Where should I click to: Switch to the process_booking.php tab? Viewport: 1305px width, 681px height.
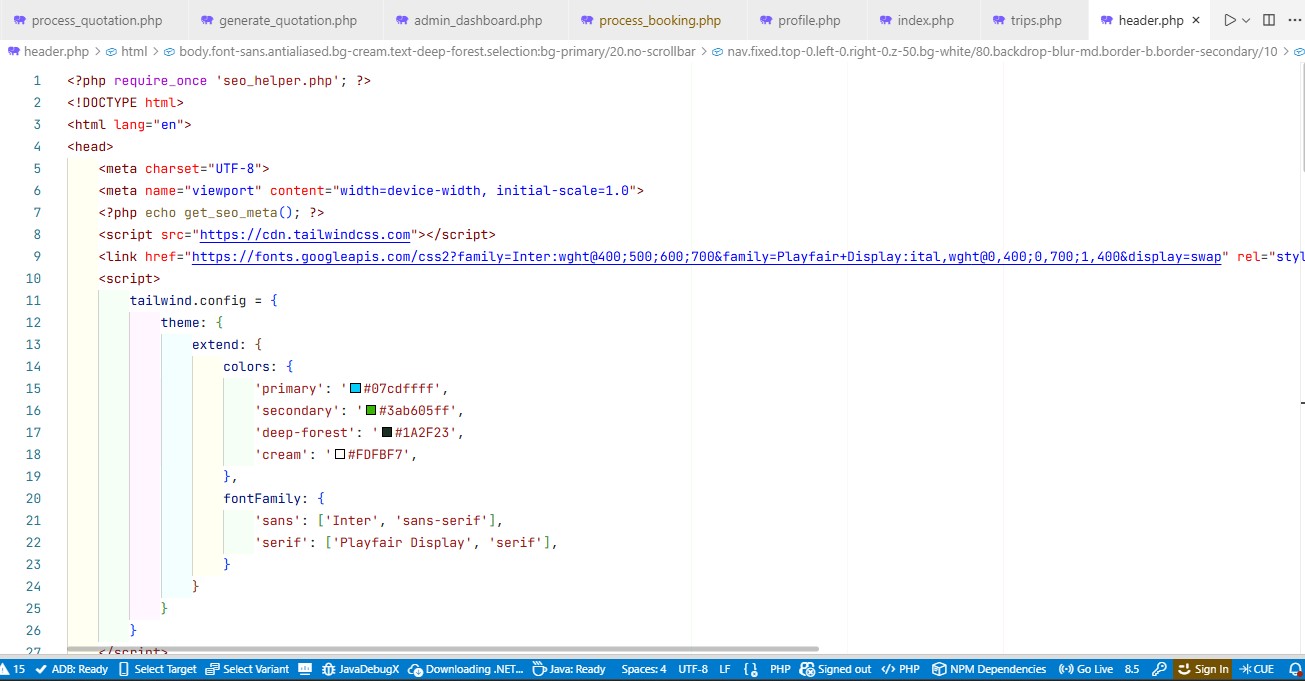tap(655, 19)
